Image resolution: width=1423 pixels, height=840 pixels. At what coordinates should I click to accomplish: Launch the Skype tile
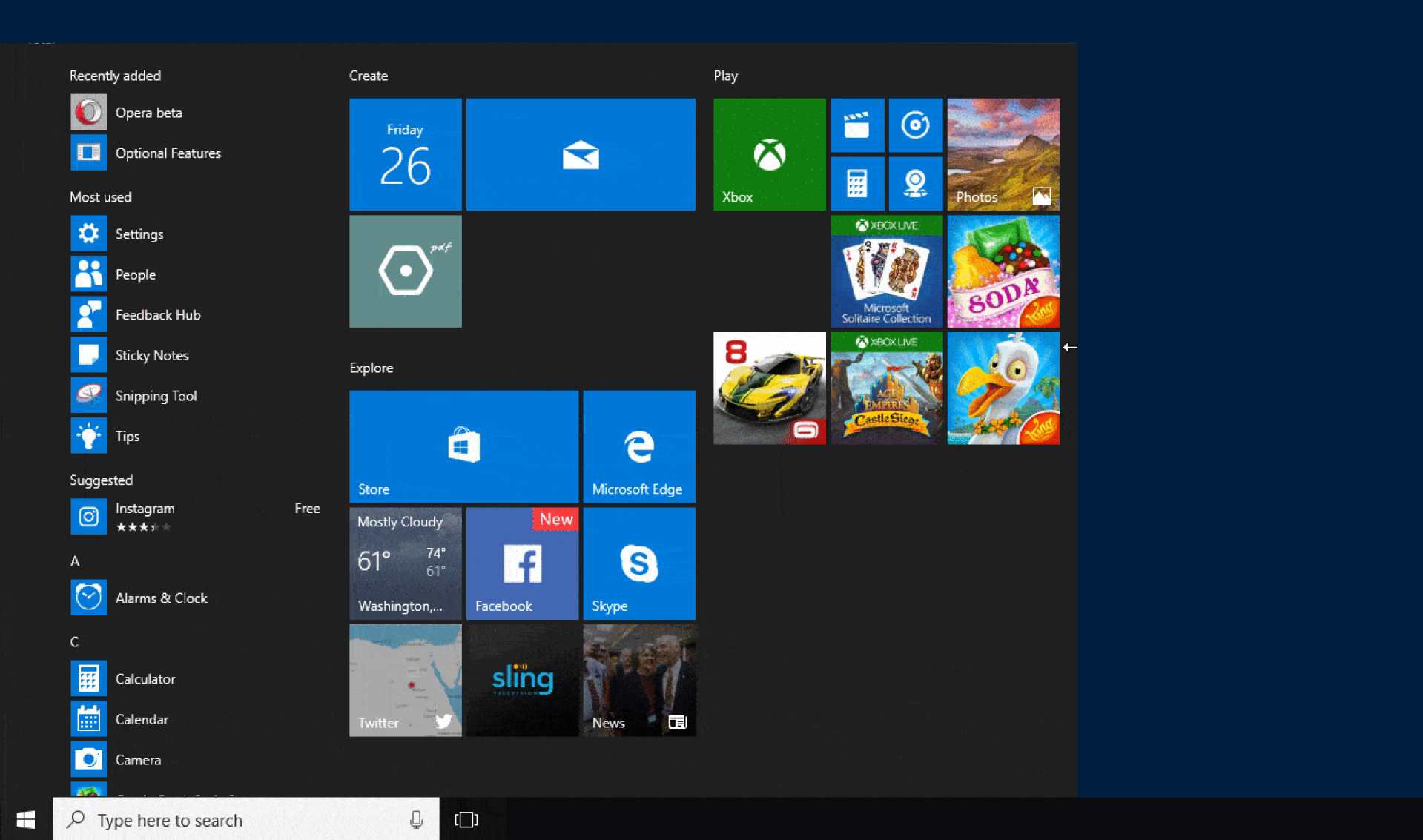[x=638, y=563]
